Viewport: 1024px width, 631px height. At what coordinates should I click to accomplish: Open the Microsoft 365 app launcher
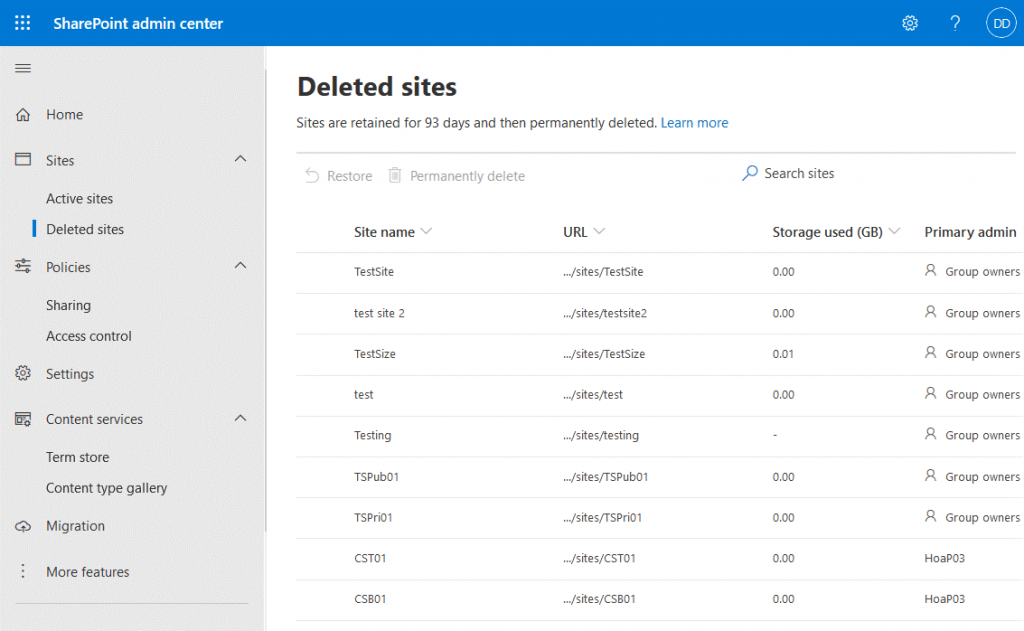22,22
